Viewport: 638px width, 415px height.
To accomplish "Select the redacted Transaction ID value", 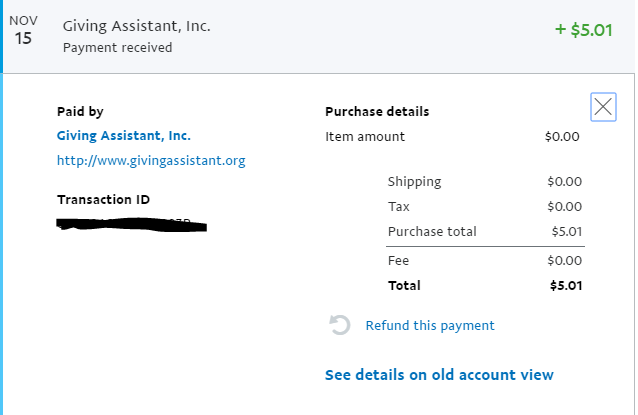I will coord(130,225).
